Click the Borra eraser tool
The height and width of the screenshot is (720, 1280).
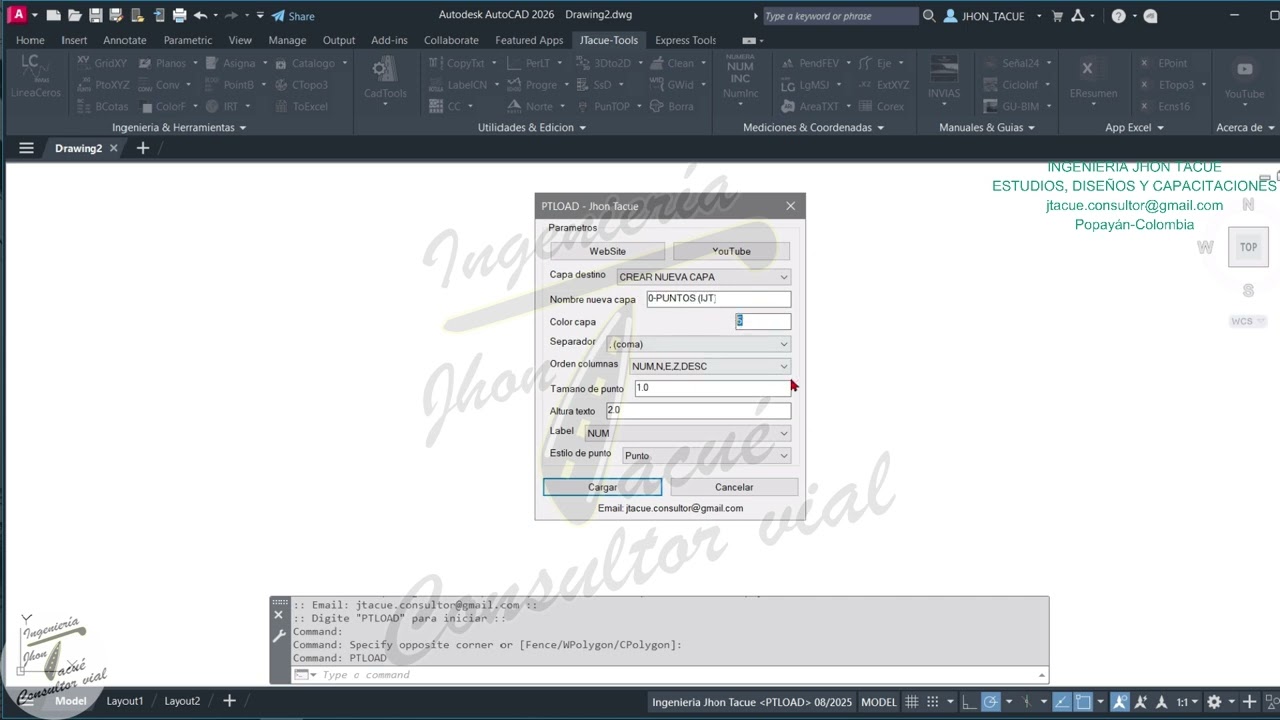pyautogui.click(x=671, y=106)
